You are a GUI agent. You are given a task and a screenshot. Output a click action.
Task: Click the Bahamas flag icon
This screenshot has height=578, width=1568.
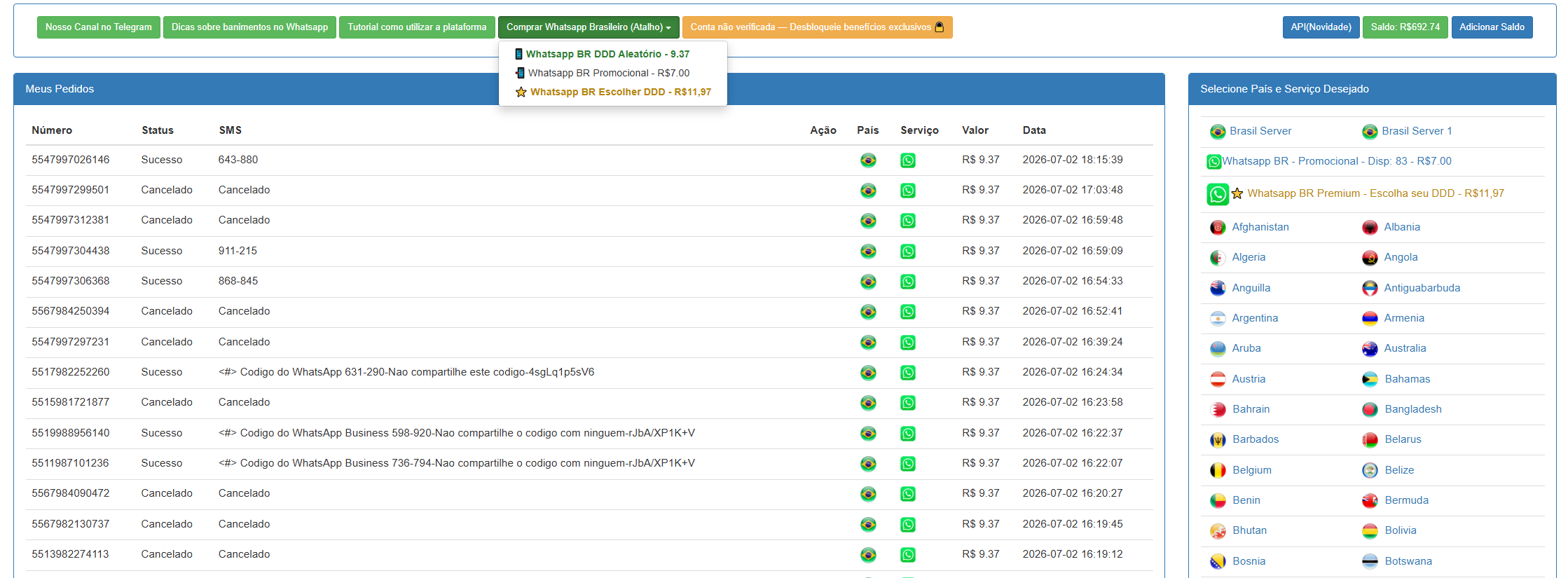tap(1370, 380)
